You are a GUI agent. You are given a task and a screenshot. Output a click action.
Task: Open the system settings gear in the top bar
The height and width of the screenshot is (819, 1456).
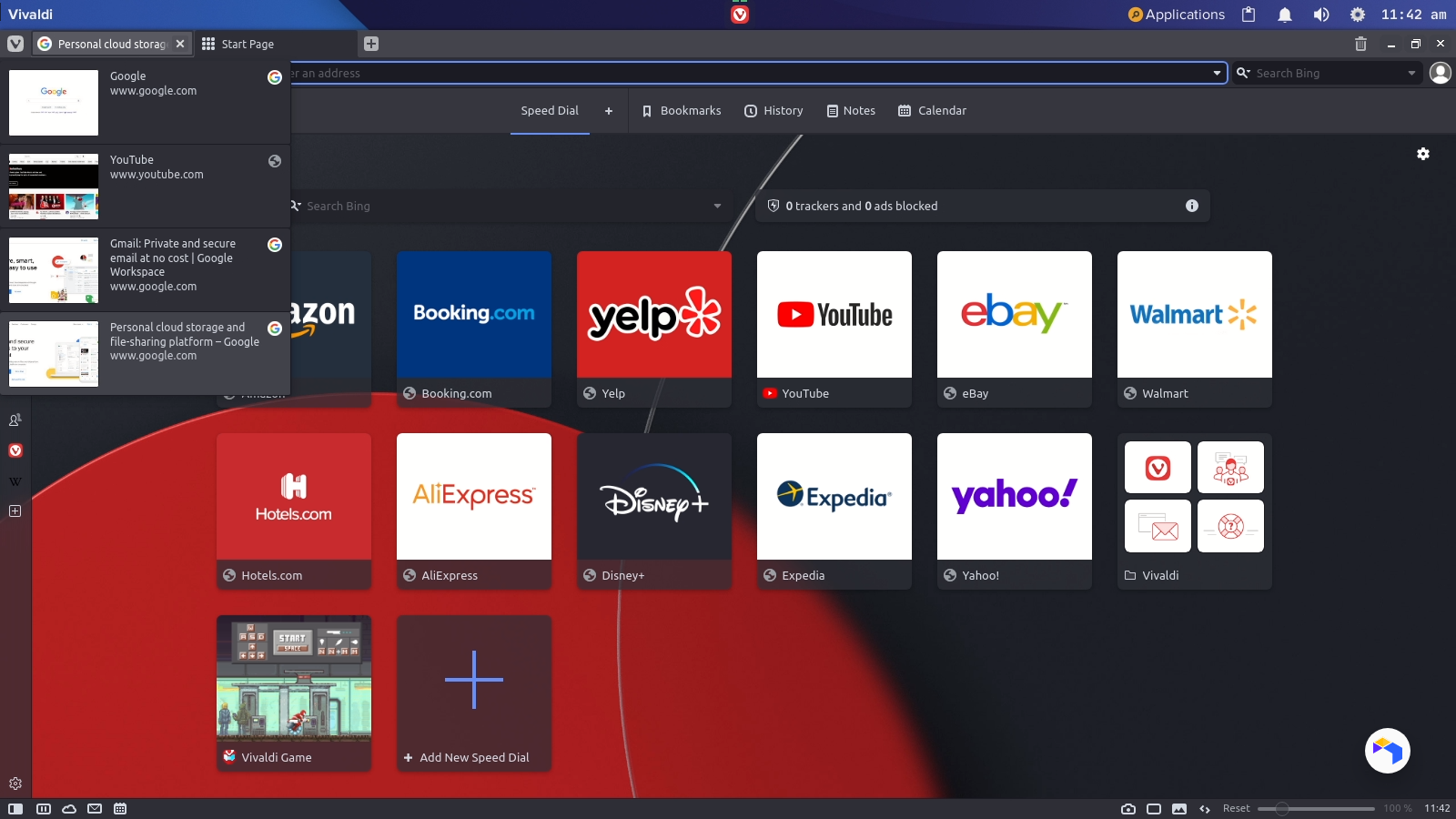tap(1358, 15)
